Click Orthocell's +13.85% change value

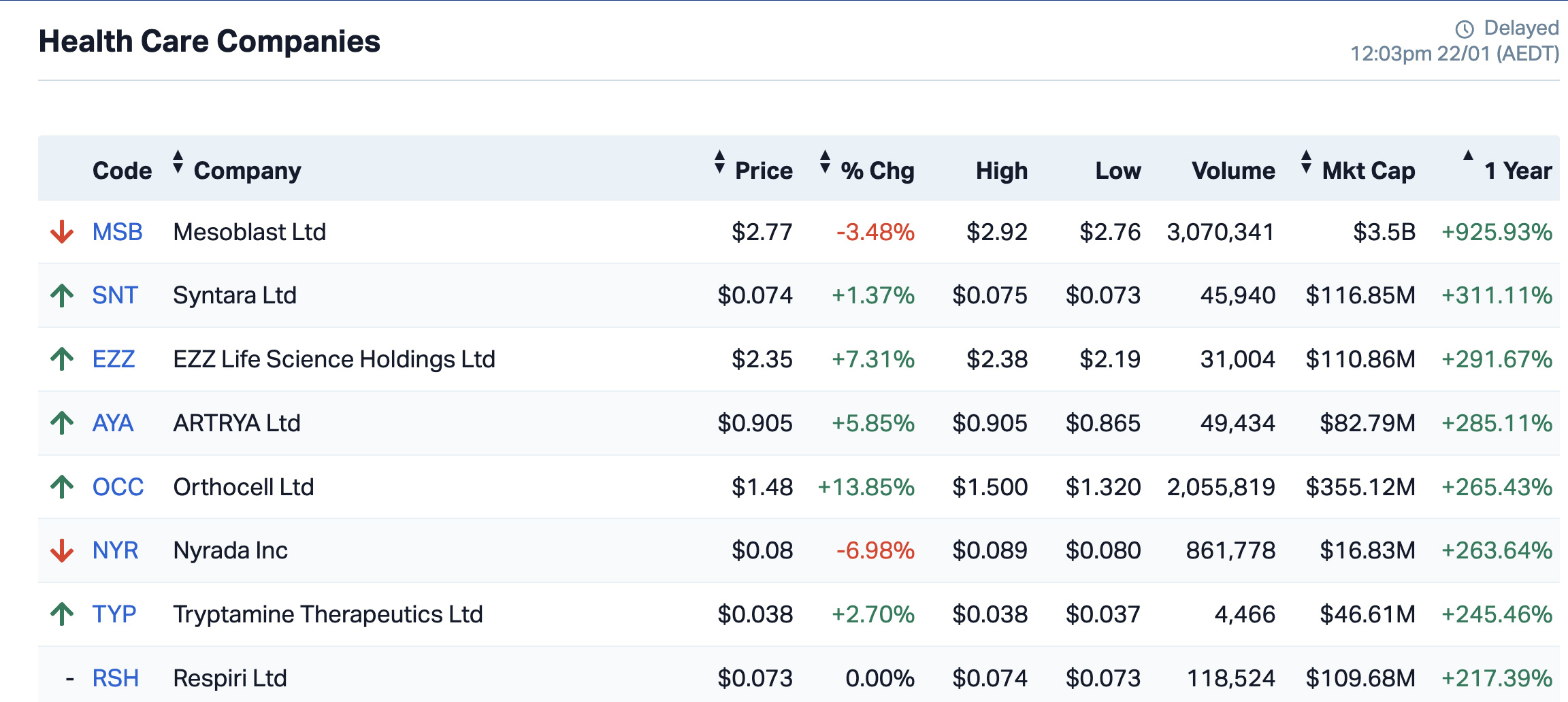(x=866, y=487)
